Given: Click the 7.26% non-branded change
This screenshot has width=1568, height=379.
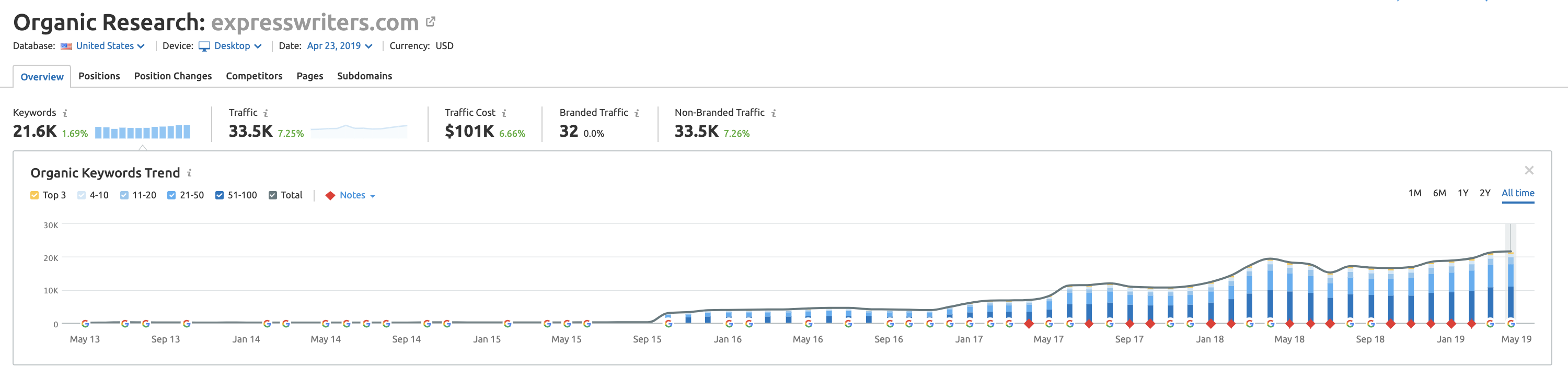Looking at the screenshot, I should (x=736, y=134).
